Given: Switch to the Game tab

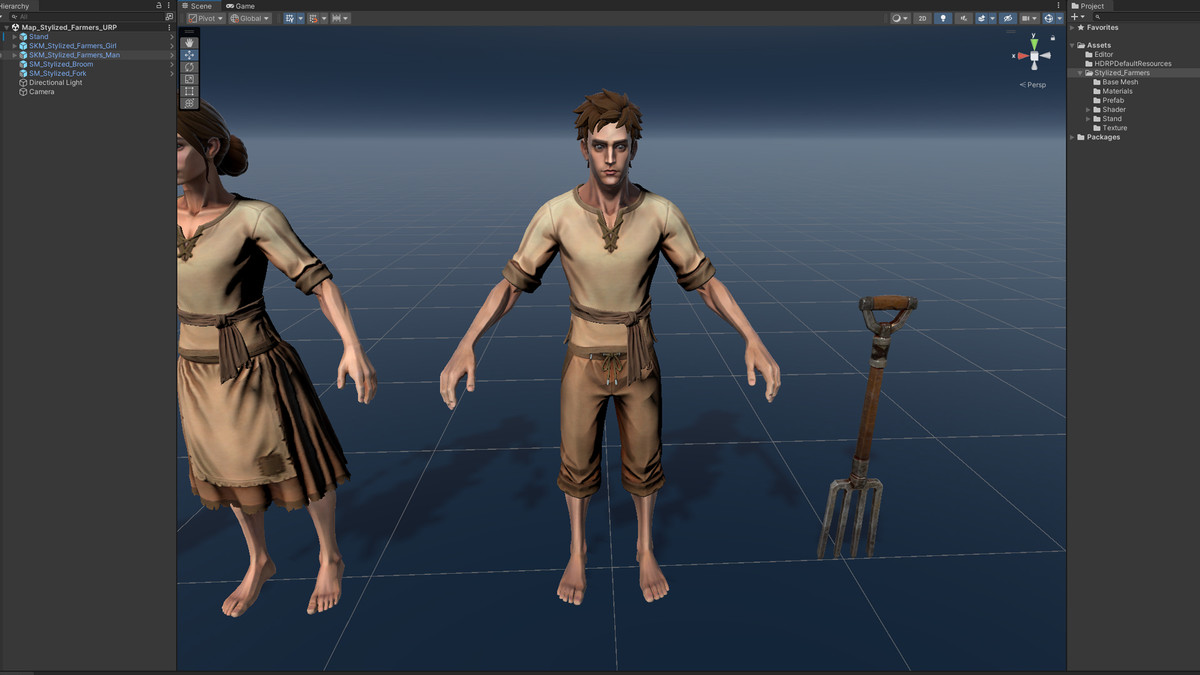Looking at the screenshot, I should click(240, 6).
